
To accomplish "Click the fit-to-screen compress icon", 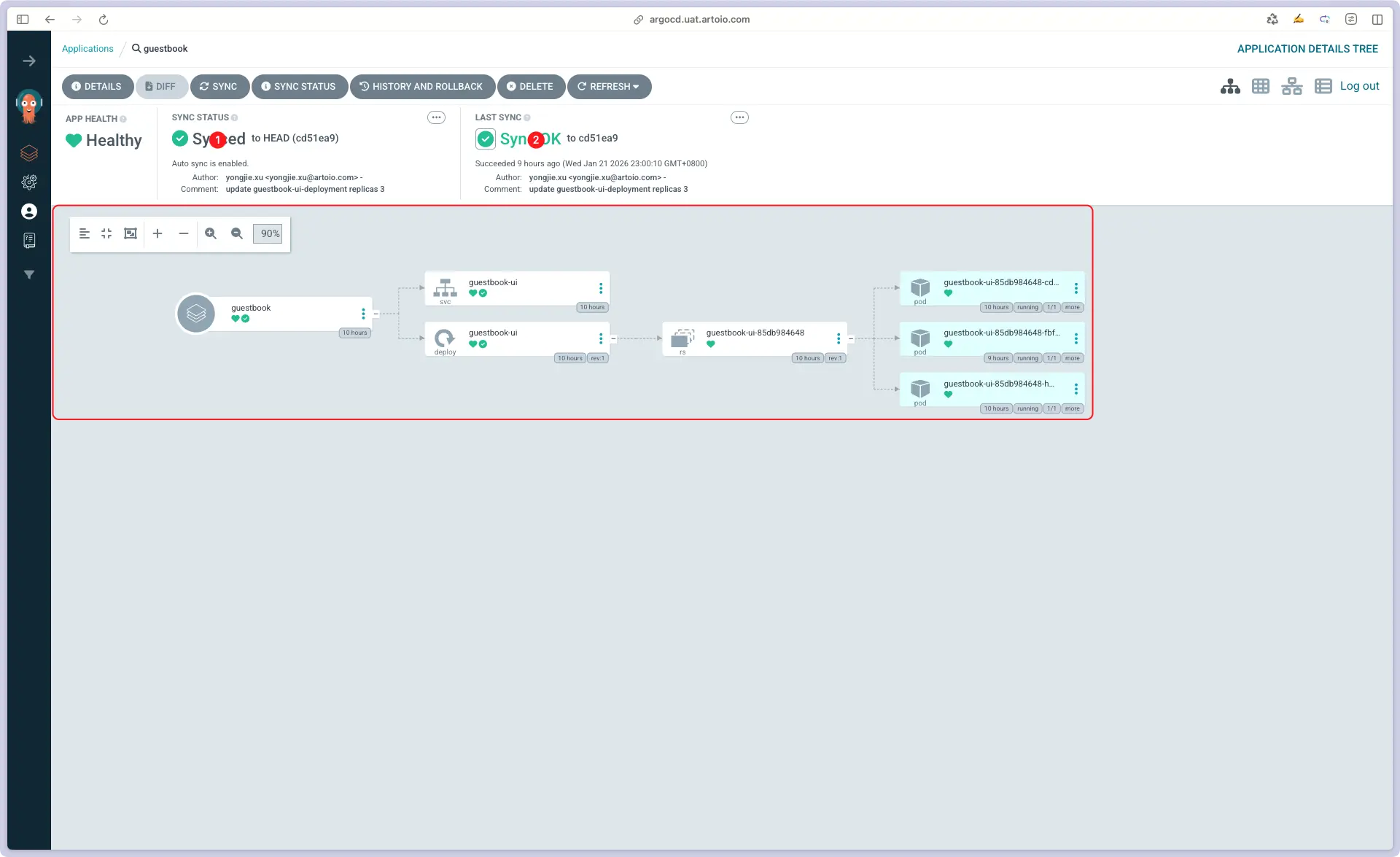I will (106, 233).
